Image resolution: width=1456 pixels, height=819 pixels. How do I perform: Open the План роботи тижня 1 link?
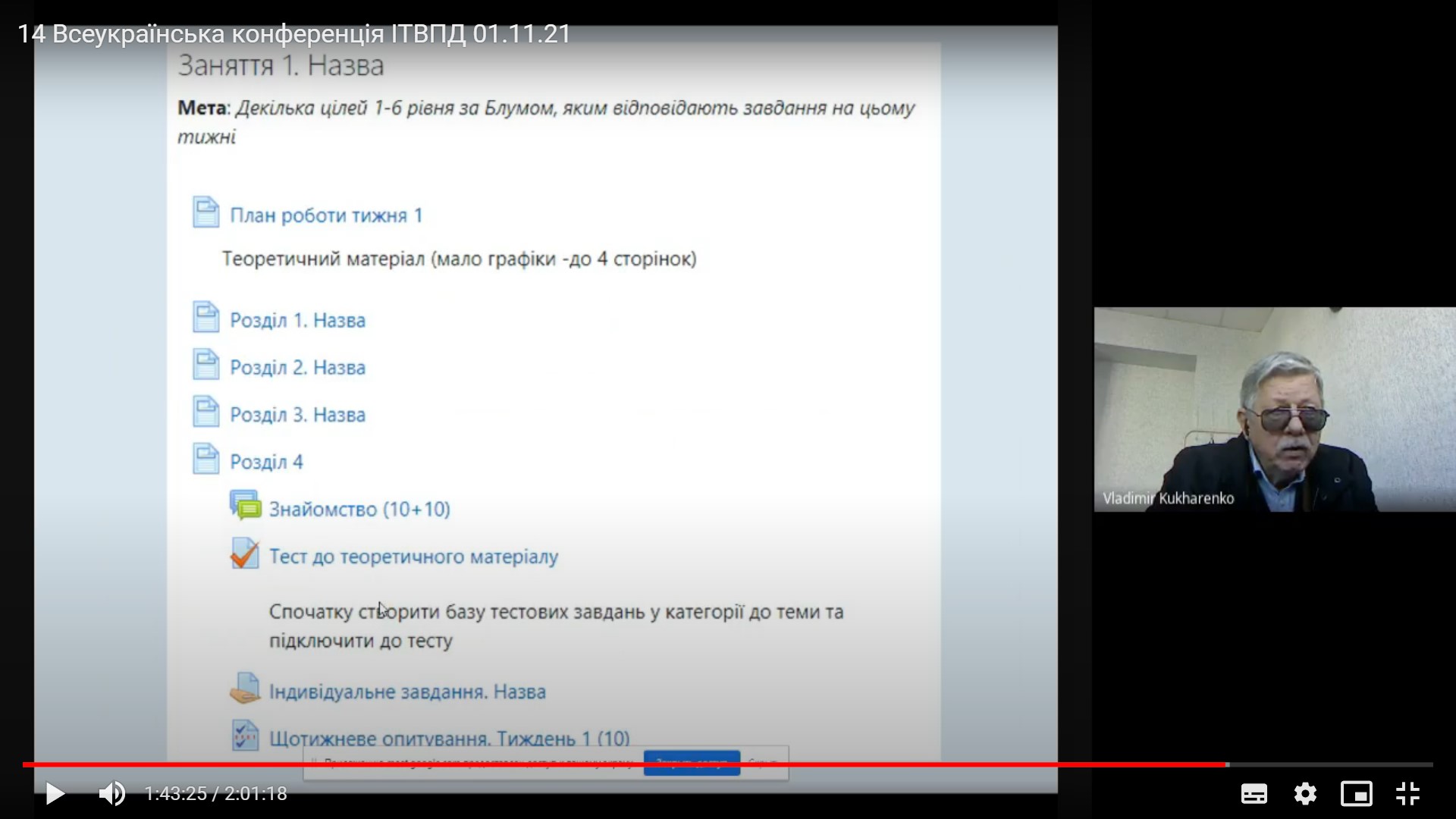(x=326, y=215)
